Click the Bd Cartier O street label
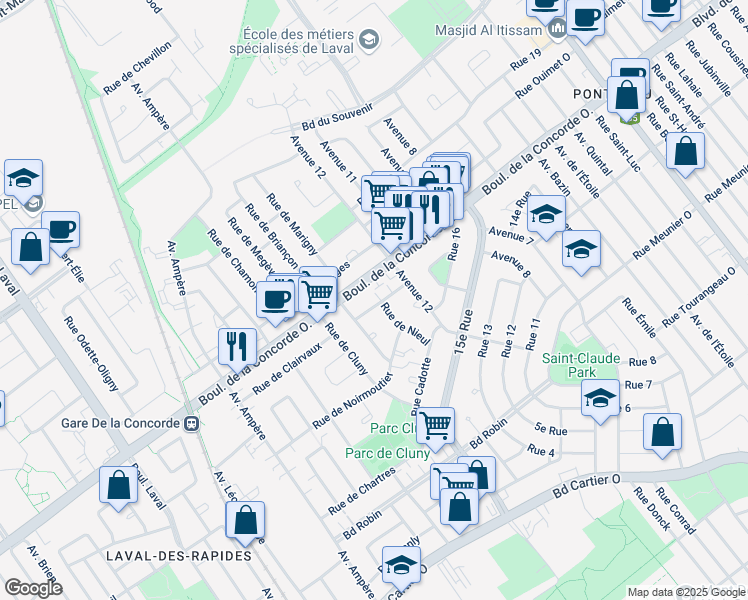Image resolution: width=748 pixels, height=600 pixels. pos(587,486)
